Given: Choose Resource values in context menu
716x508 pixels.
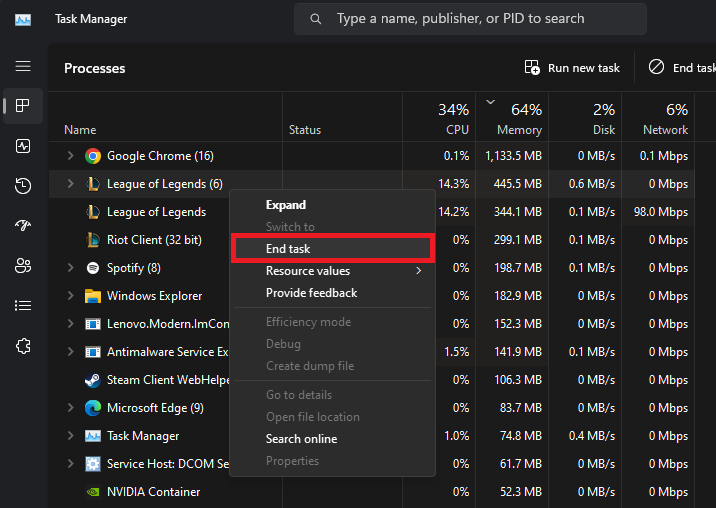Looking at the screenshot, I should [x=332, y=271].
